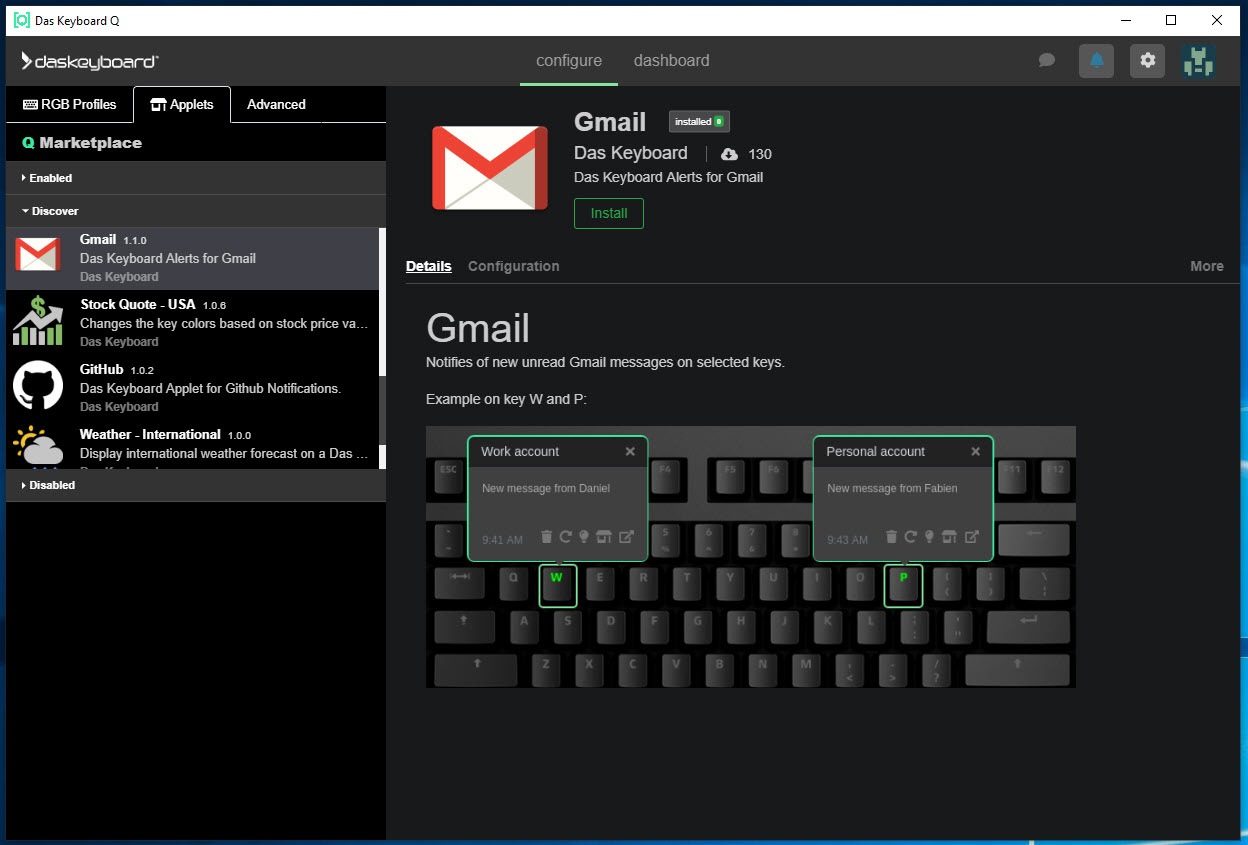Click the cloud download count icon
This screenshot has width=1248, height=845.
(729, 154)
